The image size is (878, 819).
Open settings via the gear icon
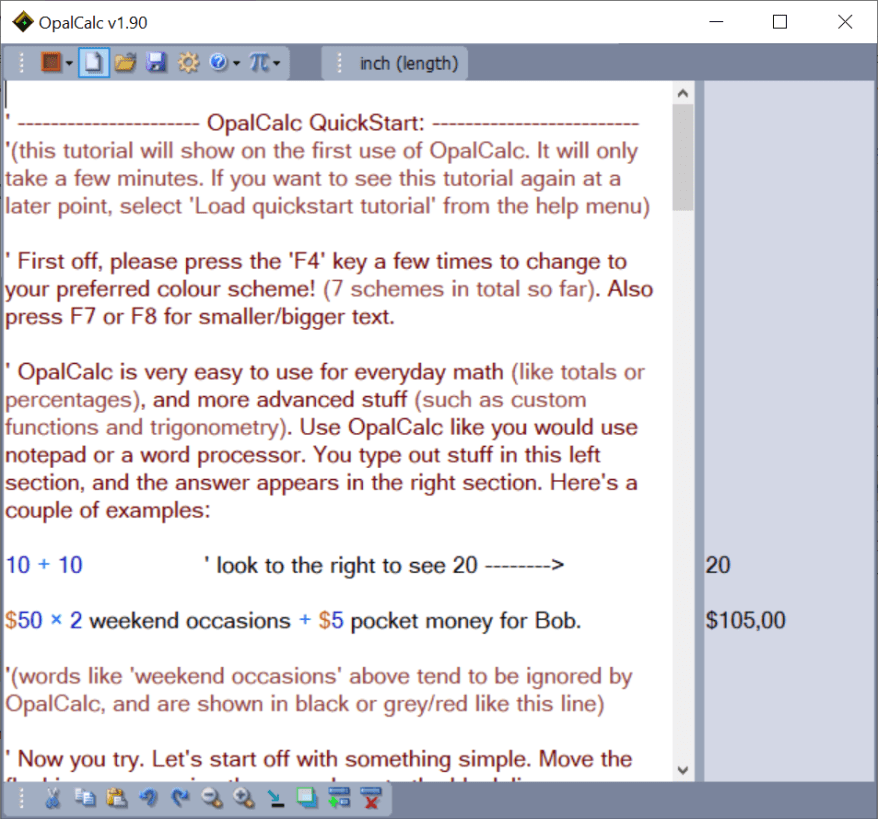(188, 63)
